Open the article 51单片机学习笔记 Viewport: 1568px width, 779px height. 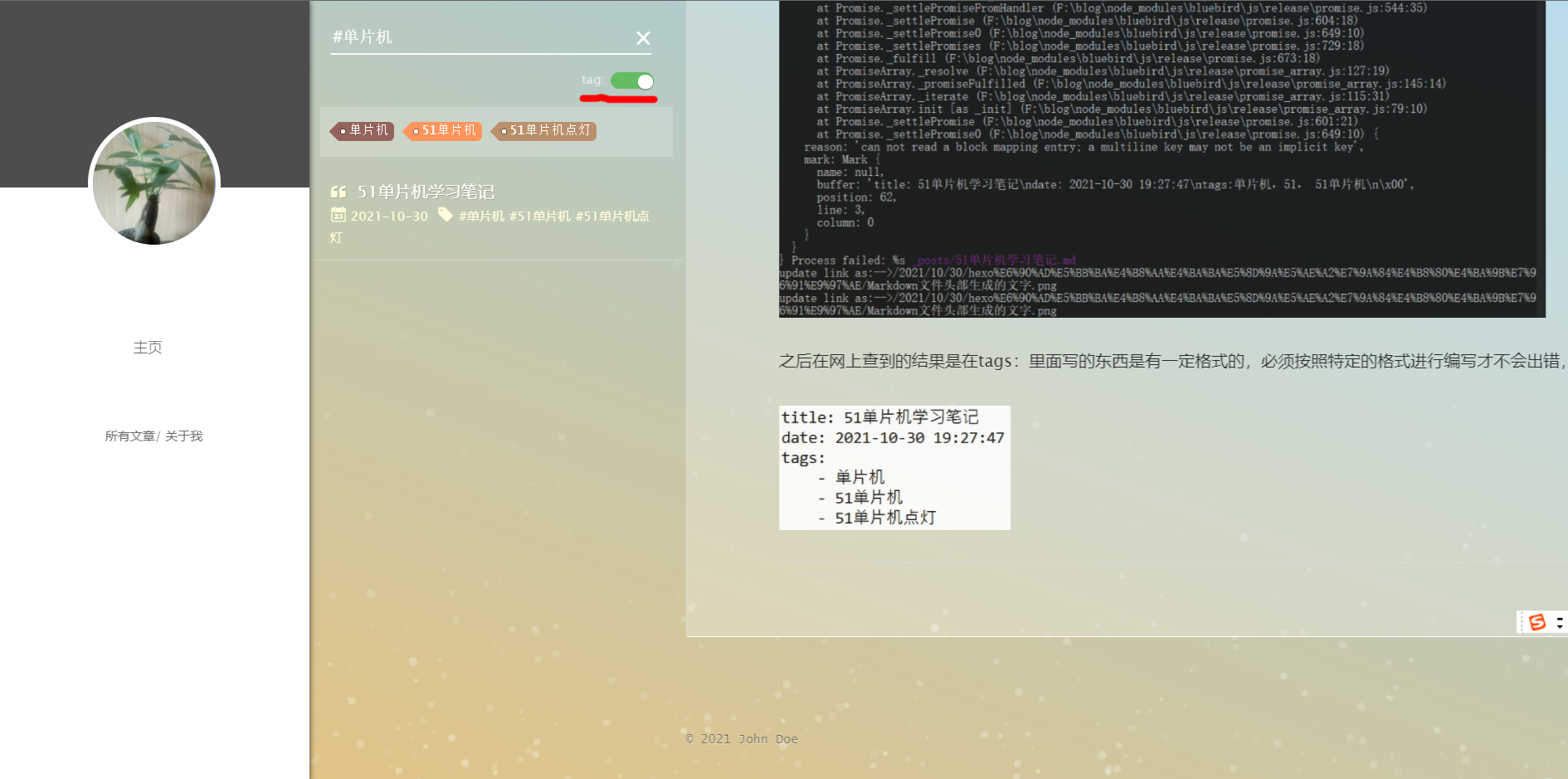coord(425,191)
